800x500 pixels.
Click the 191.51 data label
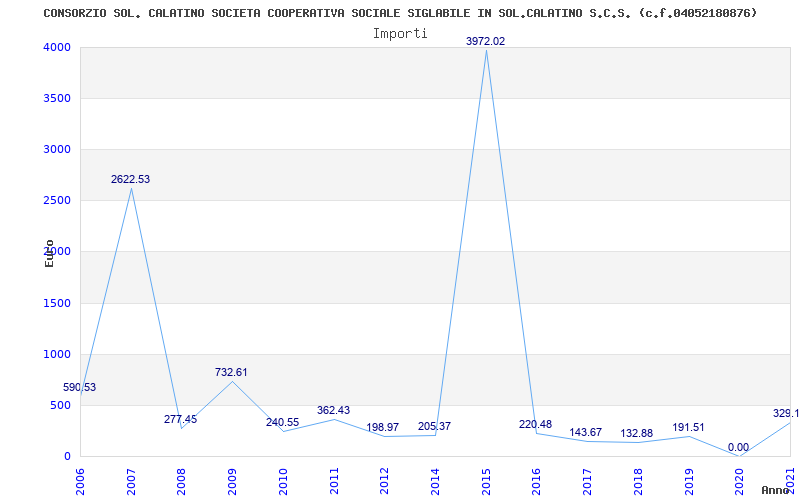(x=688, y=428)
